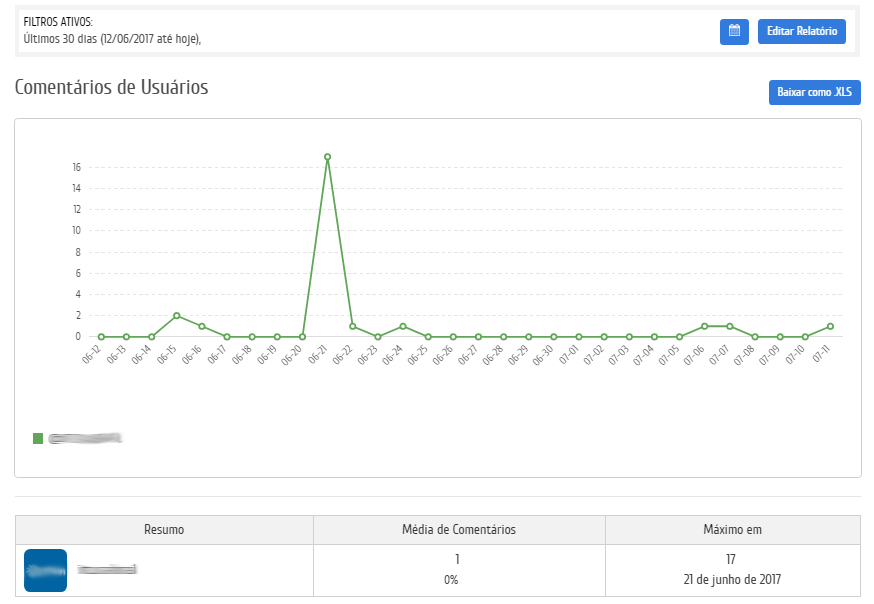Click the 21 de junho de 2017 date
874x604 pixels.
[x=732, y=580]
